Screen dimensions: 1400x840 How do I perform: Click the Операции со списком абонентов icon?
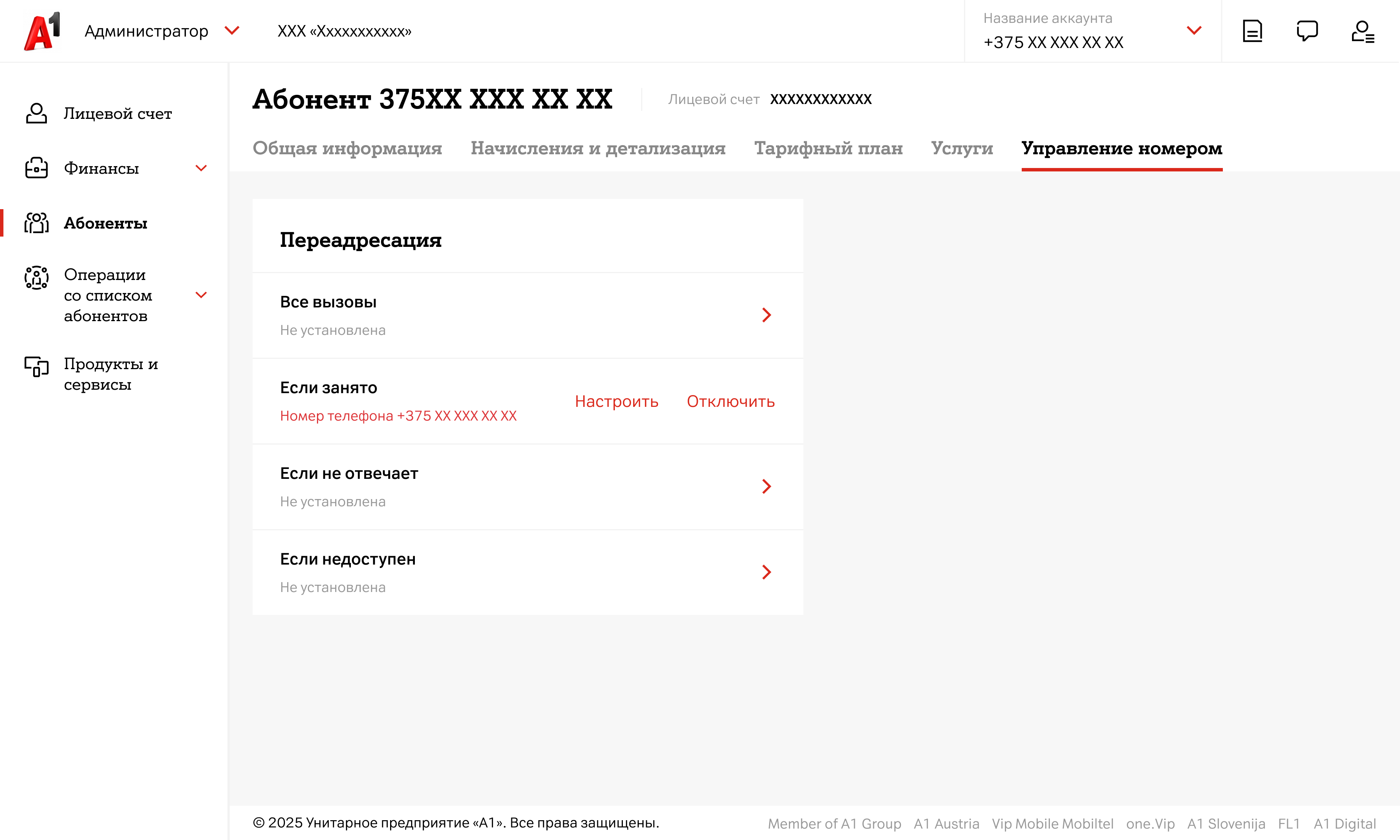click(x=36, y=277)
